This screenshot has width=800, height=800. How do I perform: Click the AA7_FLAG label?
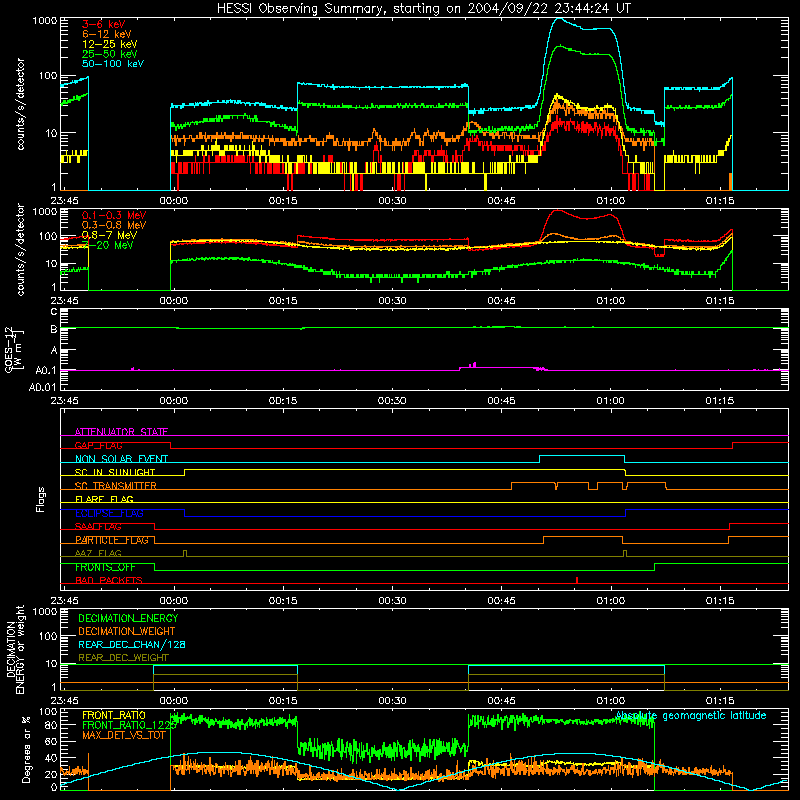coord(98,553)
